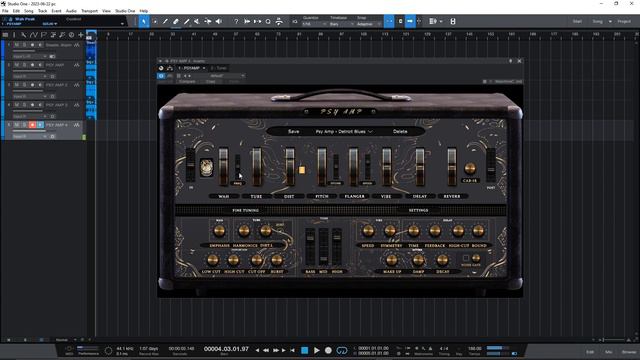Image resolution: width=640 pixels, height=360 pixels.
Task: Click the Project page button
Action: pos(624,21)
